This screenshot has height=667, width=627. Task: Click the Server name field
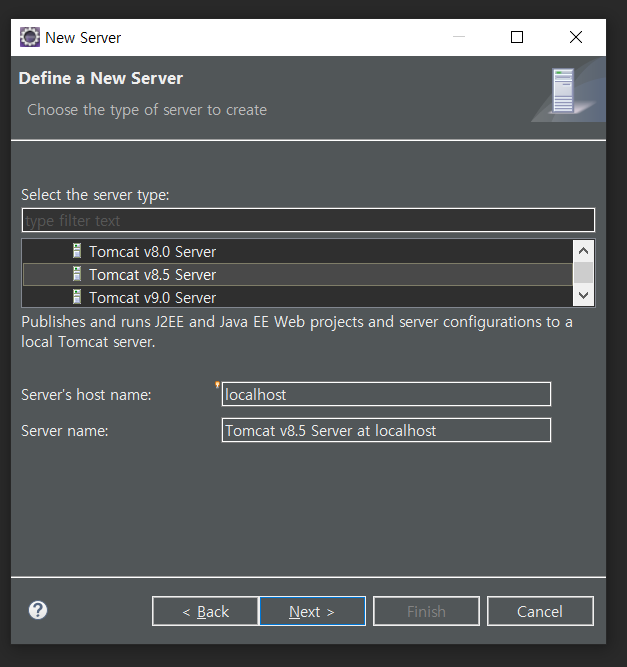(x=386, y=430)
